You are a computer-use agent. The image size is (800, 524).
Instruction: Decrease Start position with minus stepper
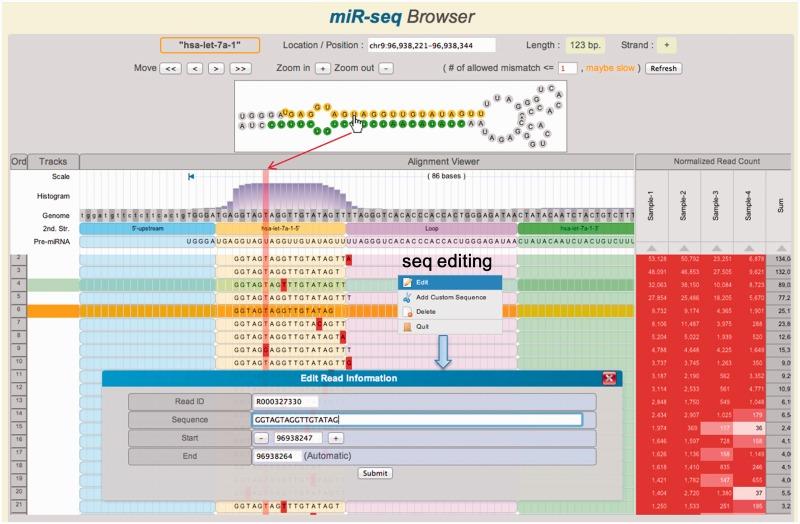(261, 438)
